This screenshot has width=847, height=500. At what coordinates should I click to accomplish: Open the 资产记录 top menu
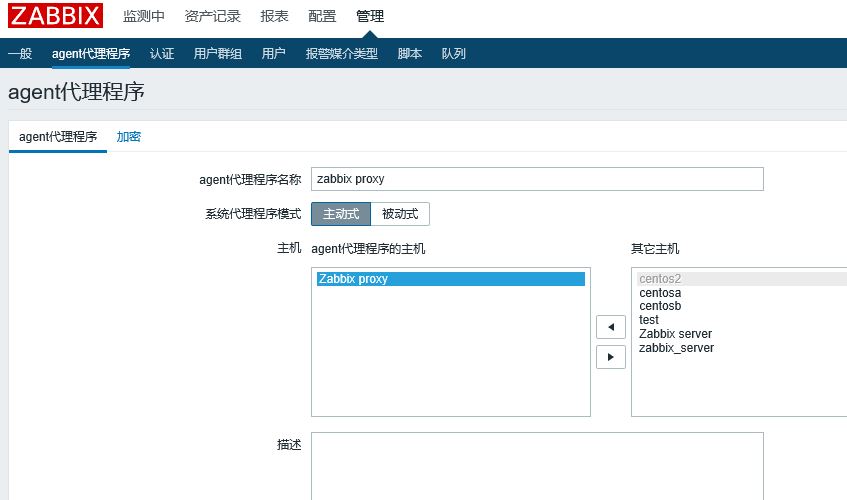[212, 16]
